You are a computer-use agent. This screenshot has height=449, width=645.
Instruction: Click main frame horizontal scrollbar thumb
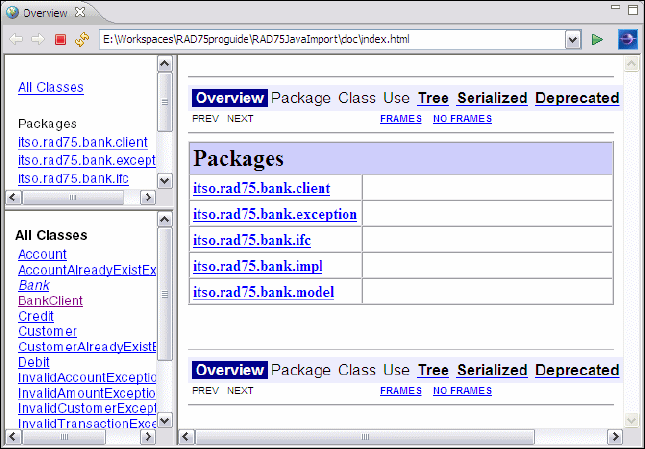tap(365, 437)
